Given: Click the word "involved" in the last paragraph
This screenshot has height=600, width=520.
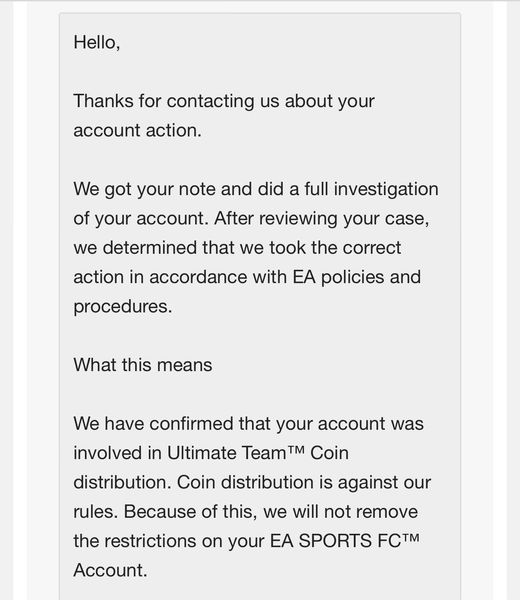Looking at the screenshot, I should (108, 453).
